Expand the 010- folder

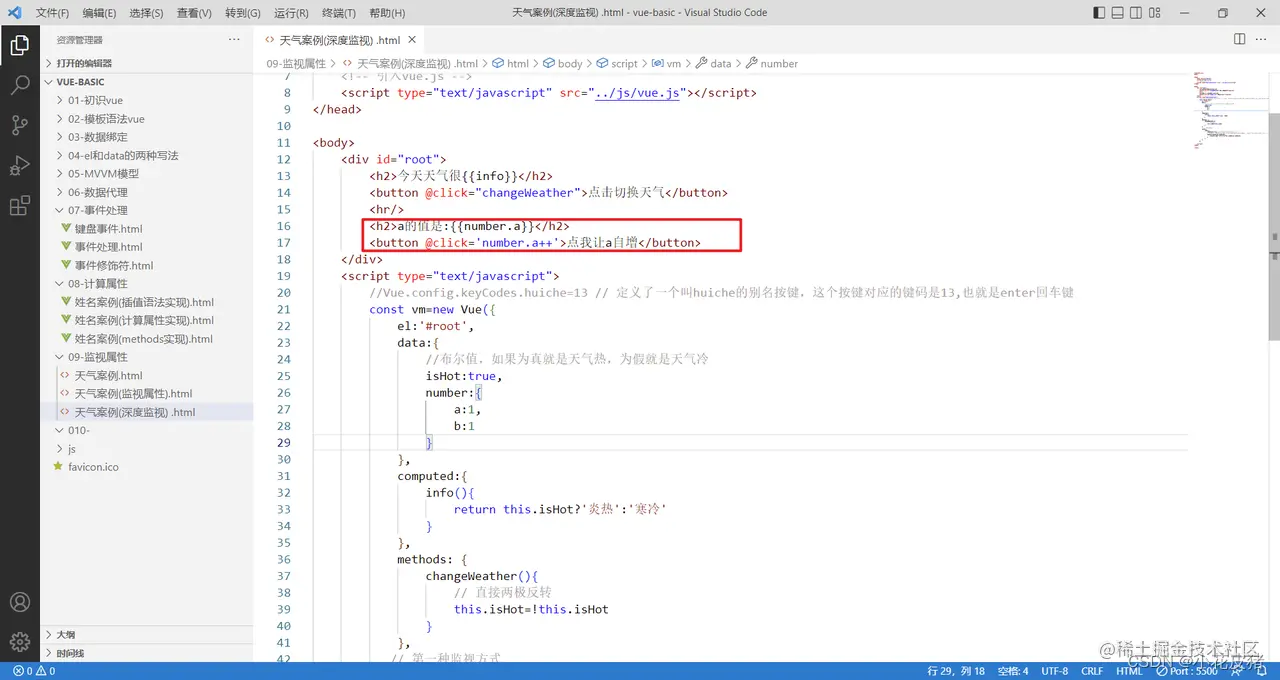point(147,430)
